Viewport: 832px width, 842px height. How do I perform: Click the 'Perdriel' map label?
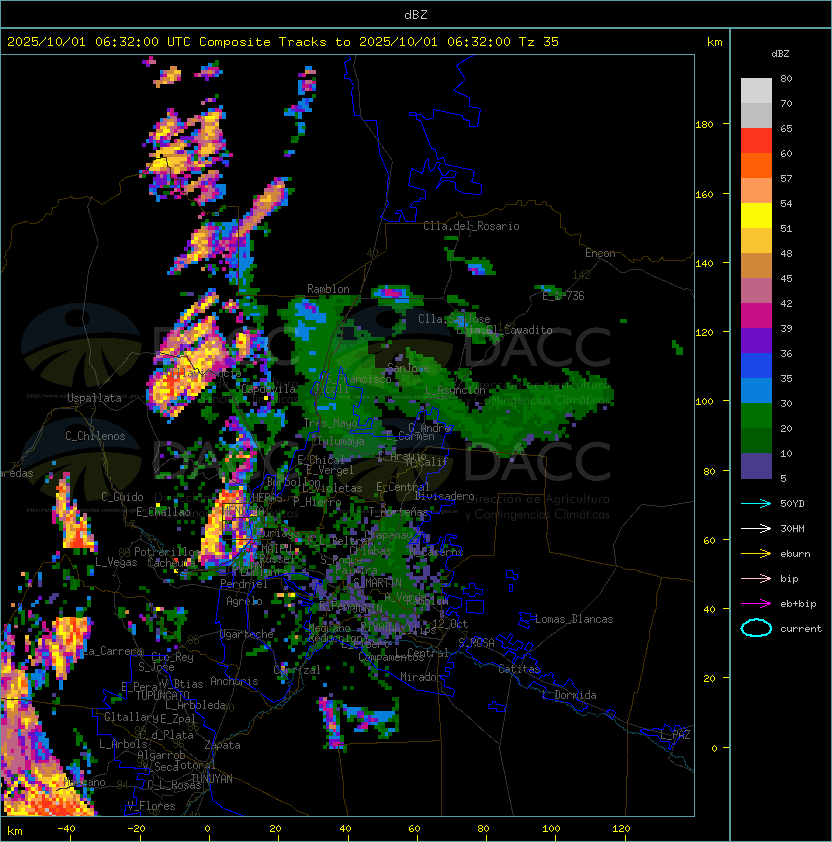pyautogui.click(x=244, y=584)
